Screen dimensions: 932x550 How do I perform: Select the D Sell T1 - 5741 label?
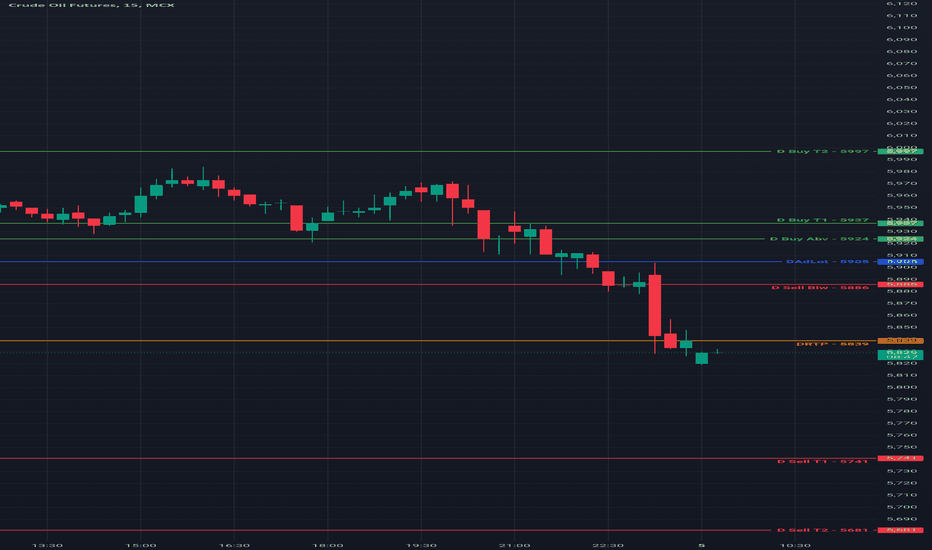click(x=823, y=461)
